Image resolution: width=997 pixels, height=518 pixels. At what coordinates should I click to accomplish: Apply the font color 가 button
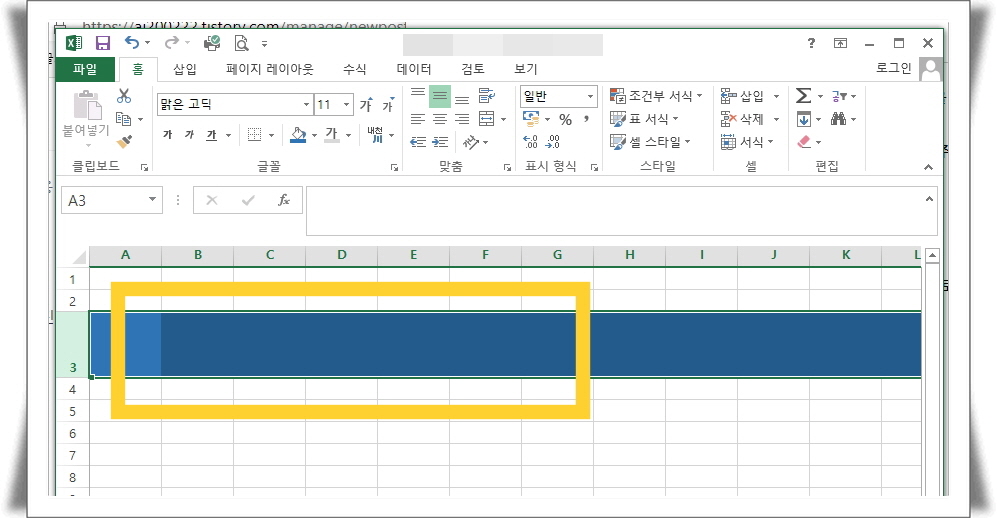point(332,135)
